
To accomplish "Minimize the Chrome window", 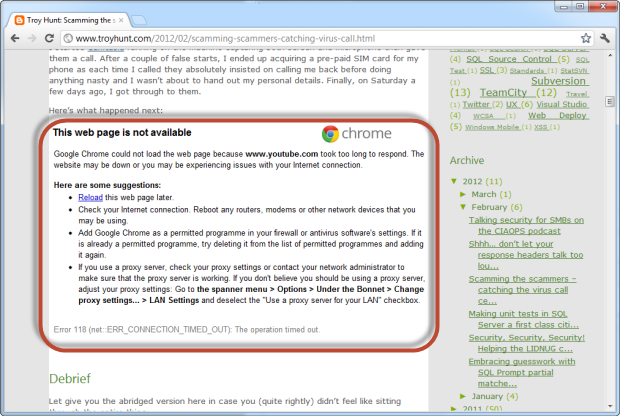I will tap(564, 6).
